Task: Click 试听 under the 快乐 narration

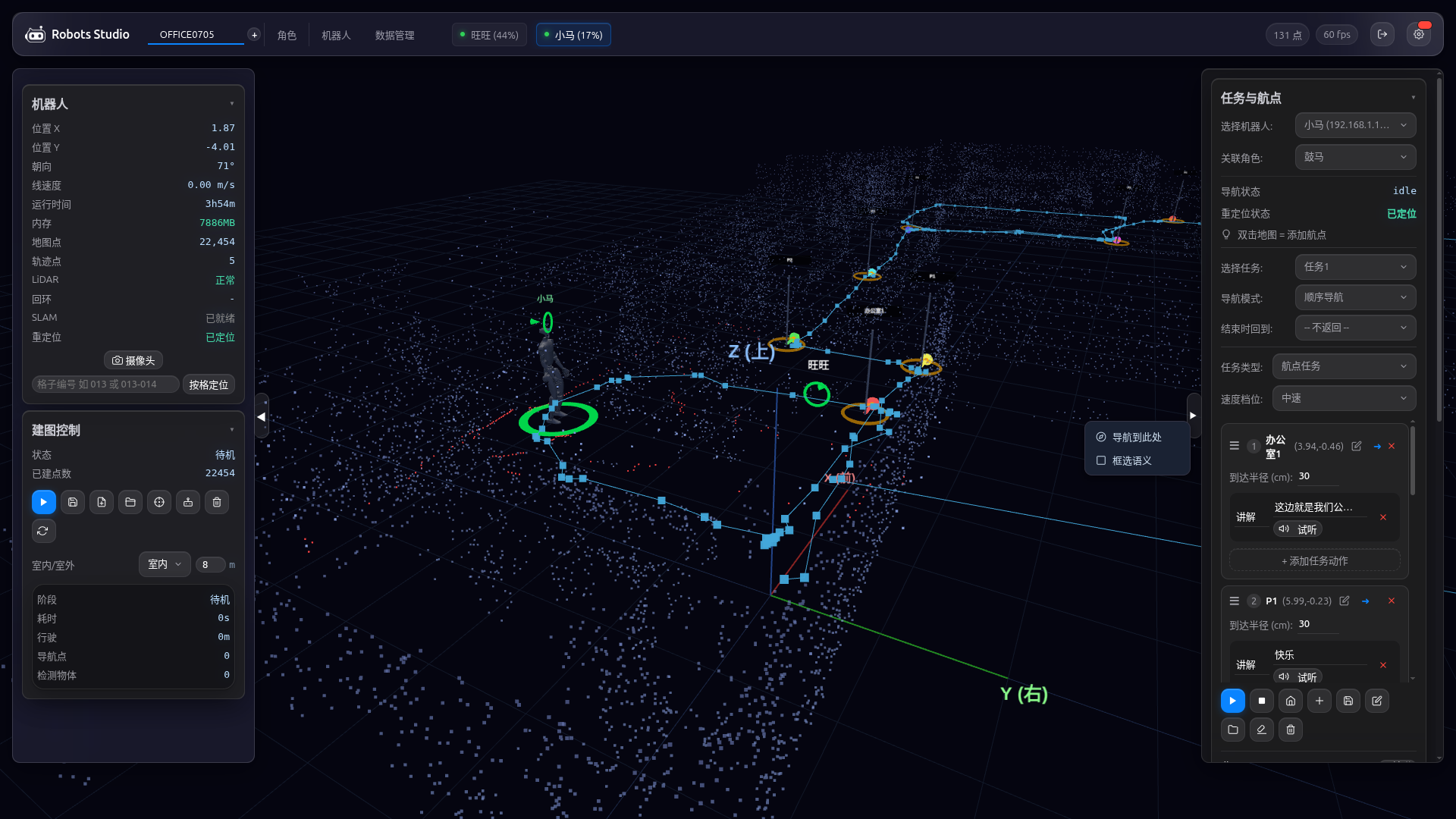Action: pyautogui.click(x=1298, y=677)
